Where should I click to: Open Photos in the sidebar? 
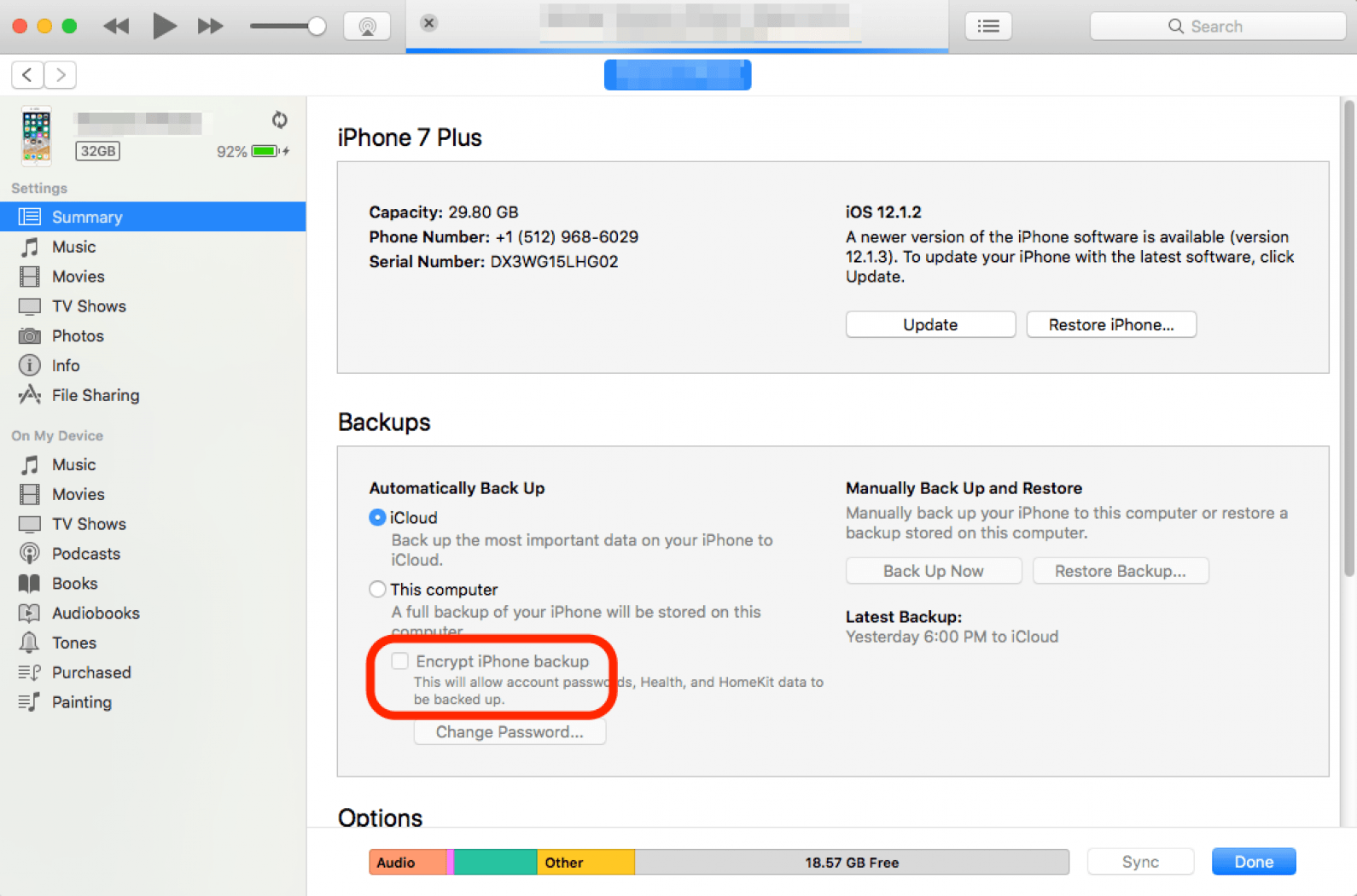pos(153,336)
